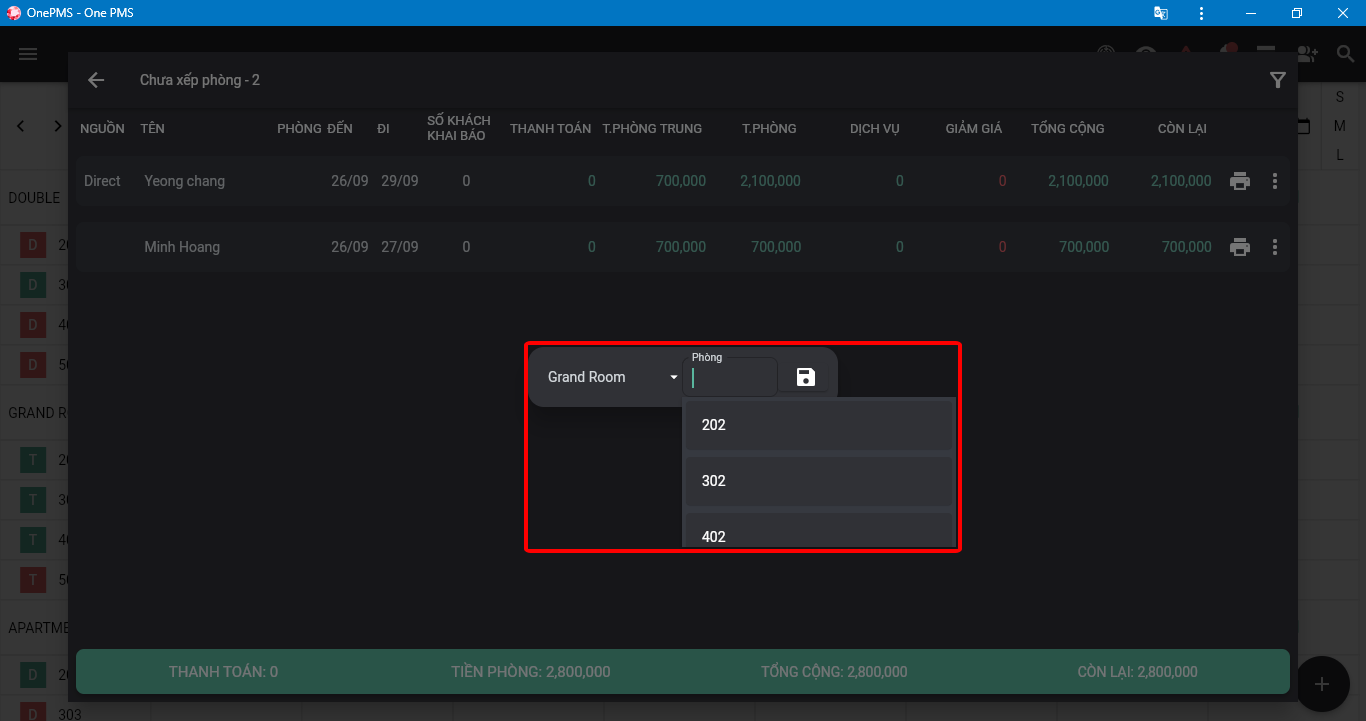The image size is (1366, 721).
Task: Click green D badge under DOUBLE heading
Action: 32,285
